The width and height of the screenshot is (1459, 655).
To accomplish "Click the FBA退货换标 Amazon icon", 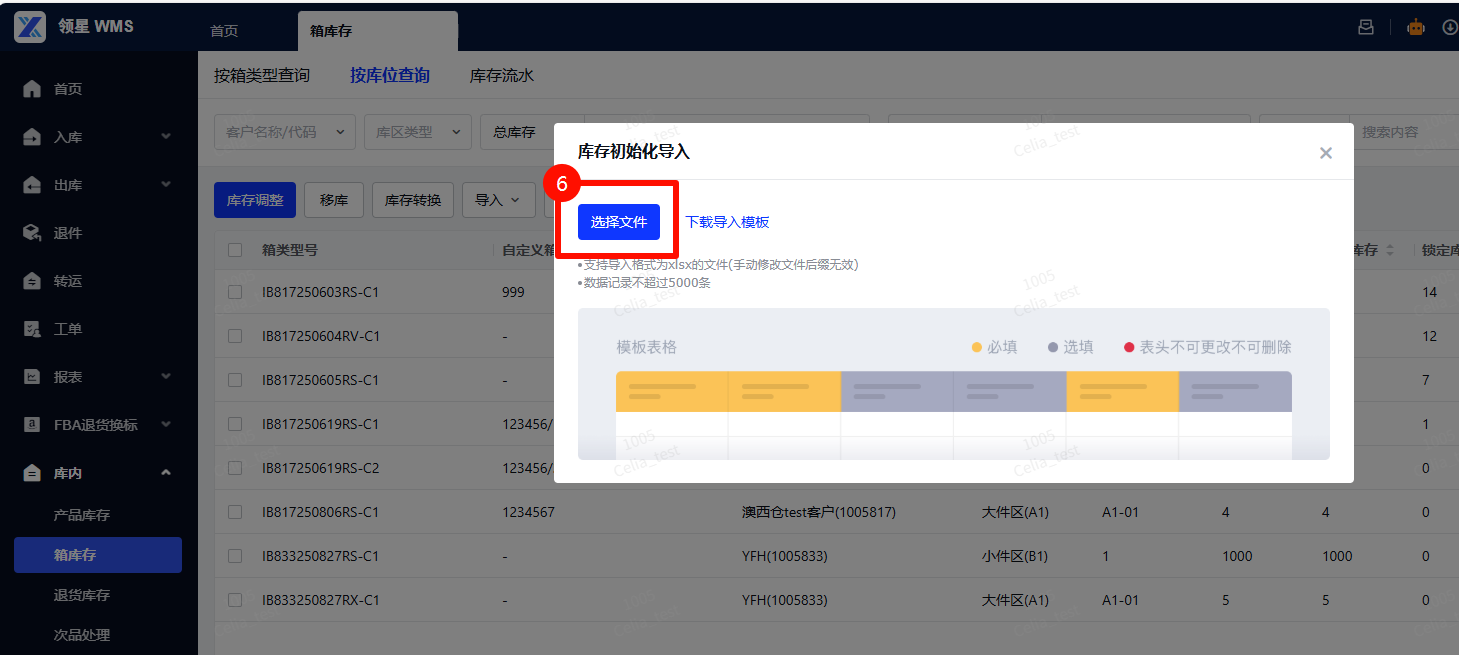I will pos(32,425).
